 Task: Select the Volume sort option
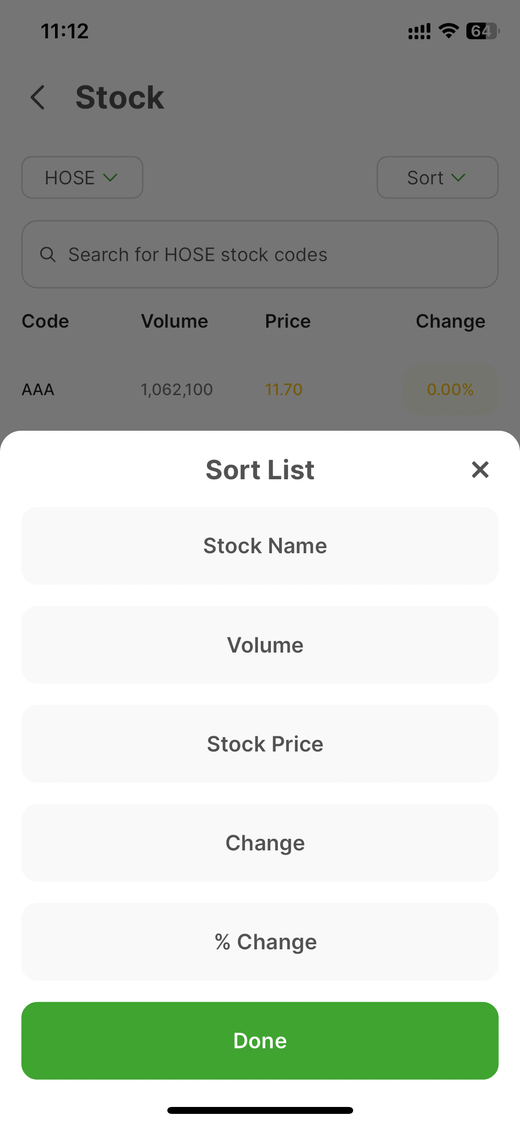point(260,644)
